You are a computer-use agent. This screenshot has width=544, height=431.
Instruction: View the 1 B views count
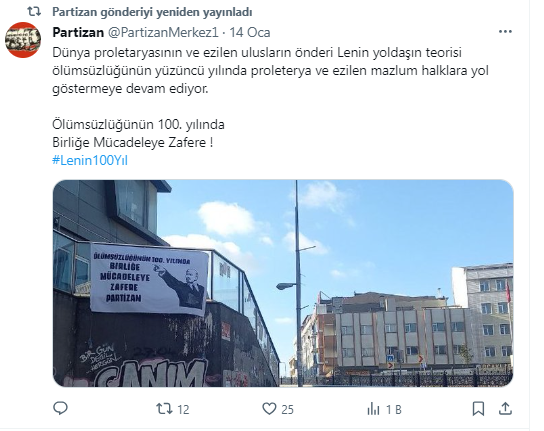tap(394, 409)
